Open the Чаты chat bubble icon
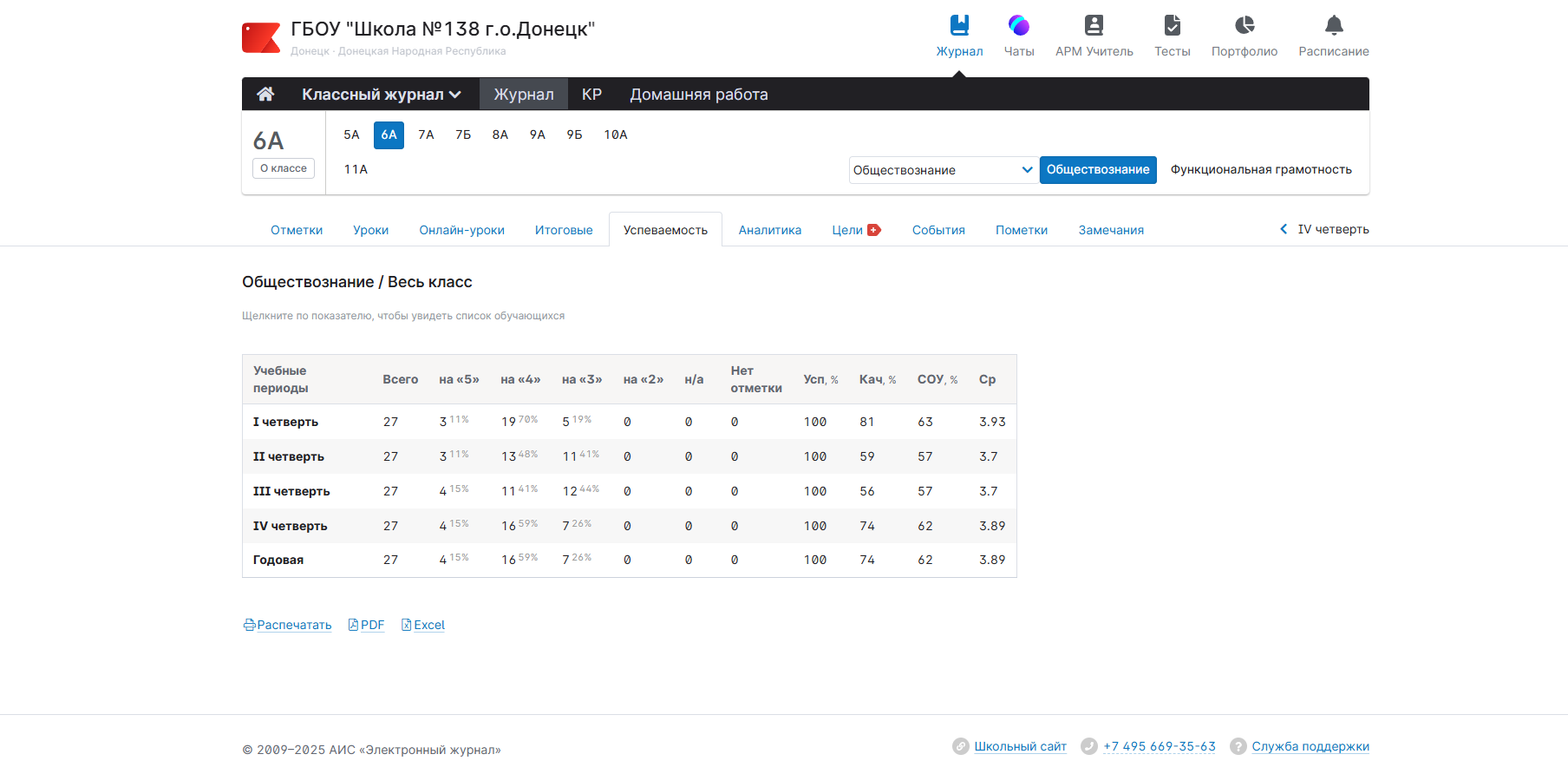 tap(1019, 25)
